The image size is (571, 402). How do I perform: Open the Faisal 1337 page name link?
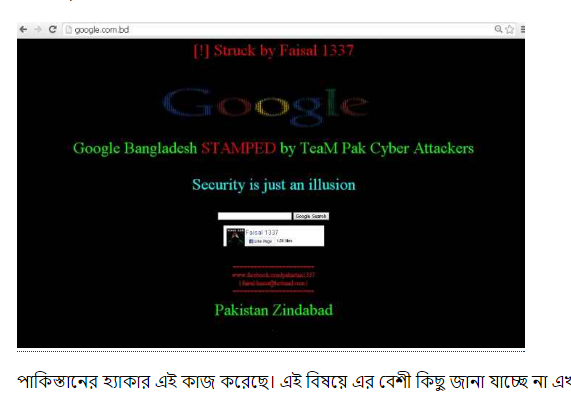[x=262, y=232]
